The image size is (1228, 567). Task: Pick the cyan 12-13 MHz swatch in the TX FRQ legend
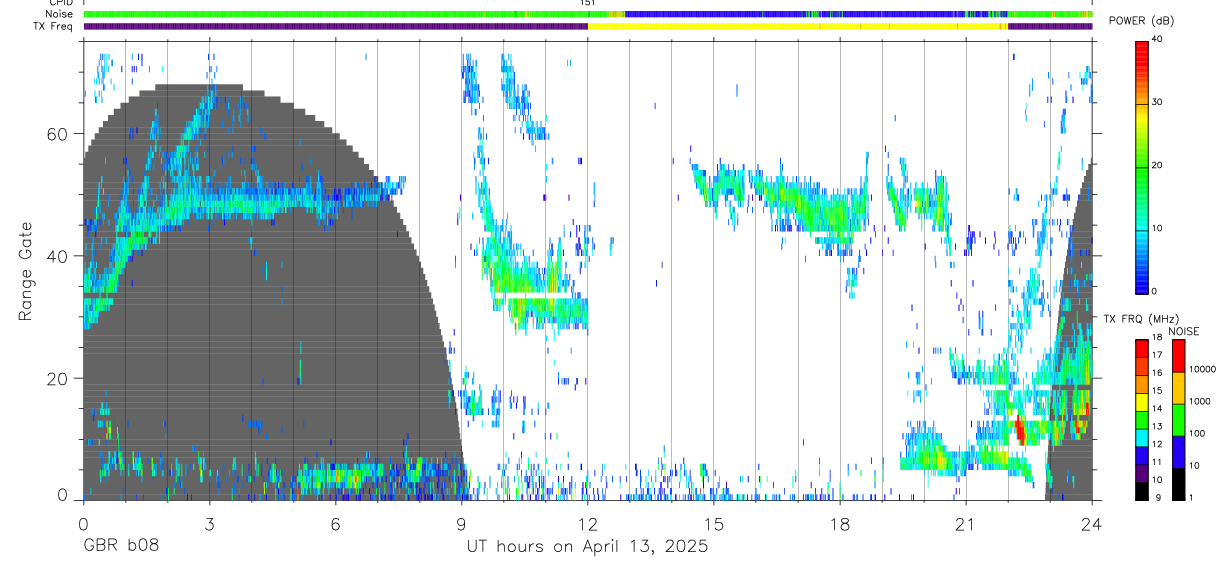tap(1143, 437)
